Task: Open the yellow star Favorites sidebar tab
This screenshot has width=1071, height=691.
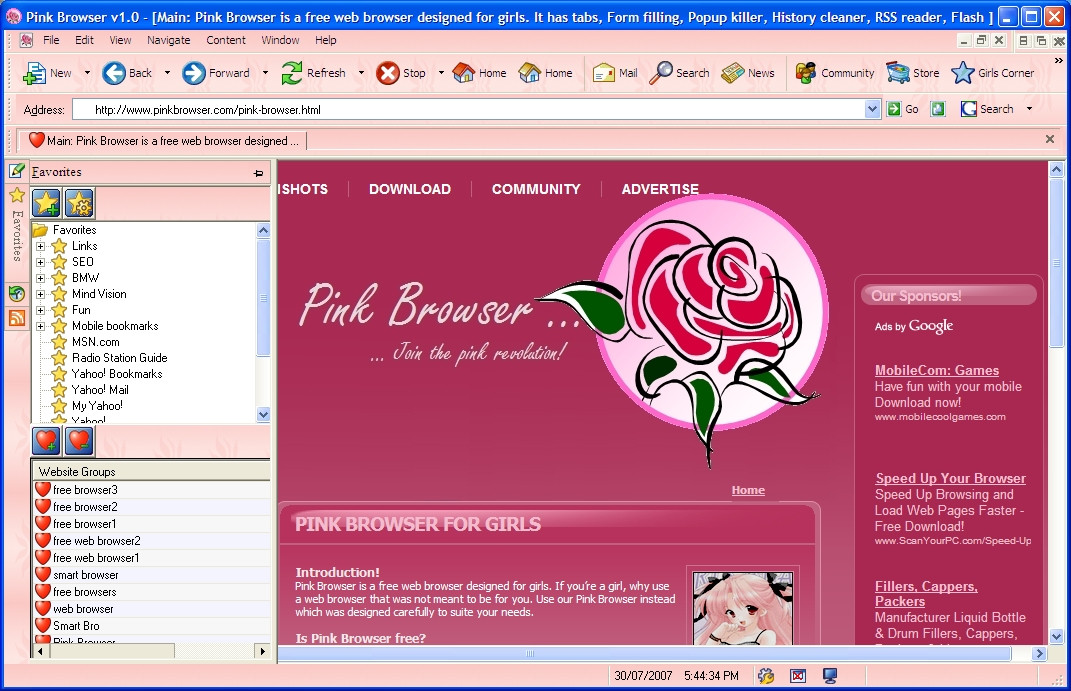Action: [17, 196]
